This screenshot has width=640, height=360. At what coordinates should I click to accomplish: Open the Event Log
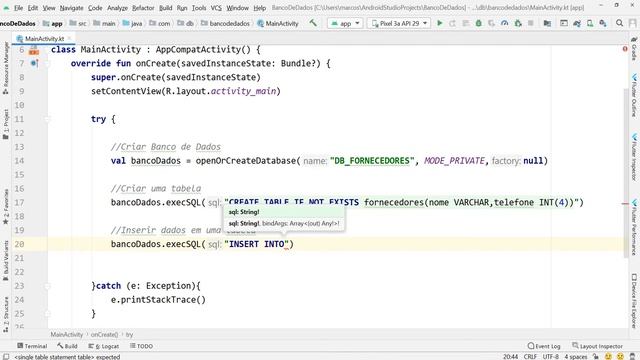(x=544, y=346)
